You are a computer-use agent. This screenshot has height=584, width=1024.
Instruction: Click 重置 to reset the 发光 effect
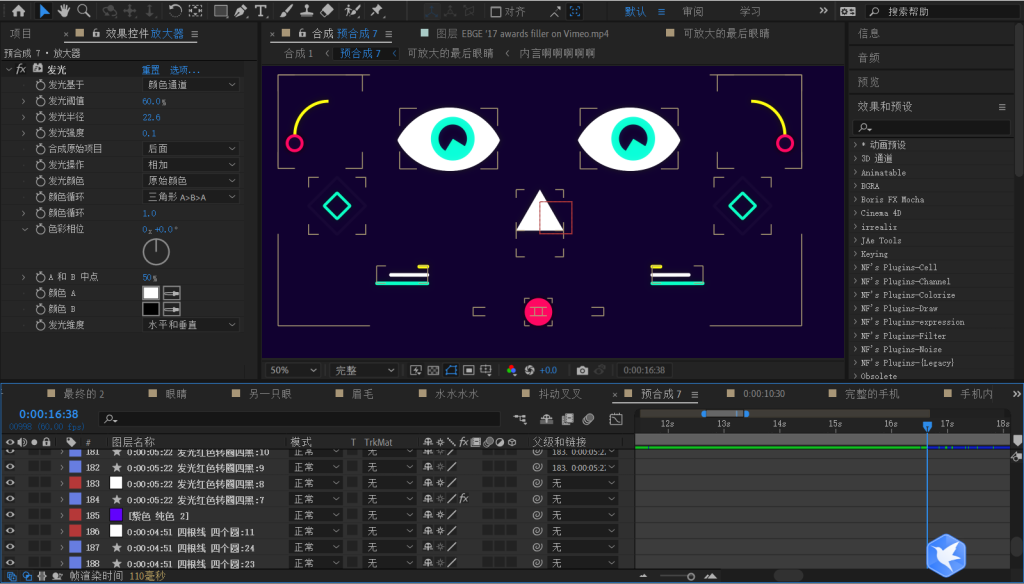point(150,70)
